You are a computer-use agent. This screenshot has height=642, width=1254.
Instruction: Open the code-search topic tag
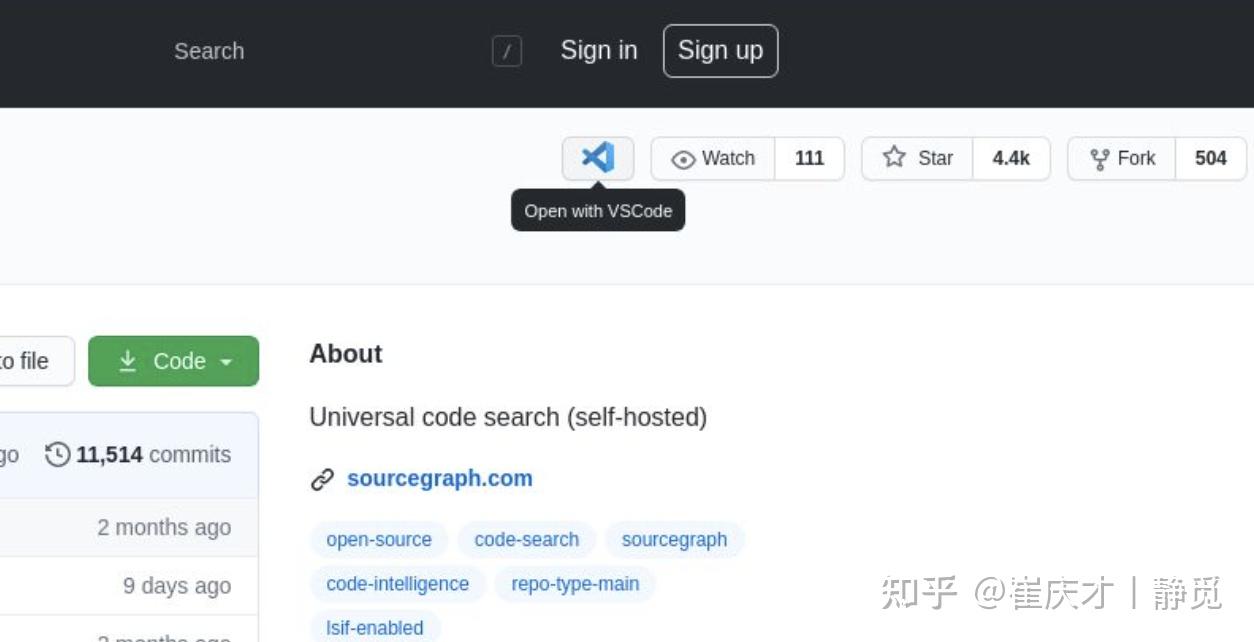(x=526, y=539)
